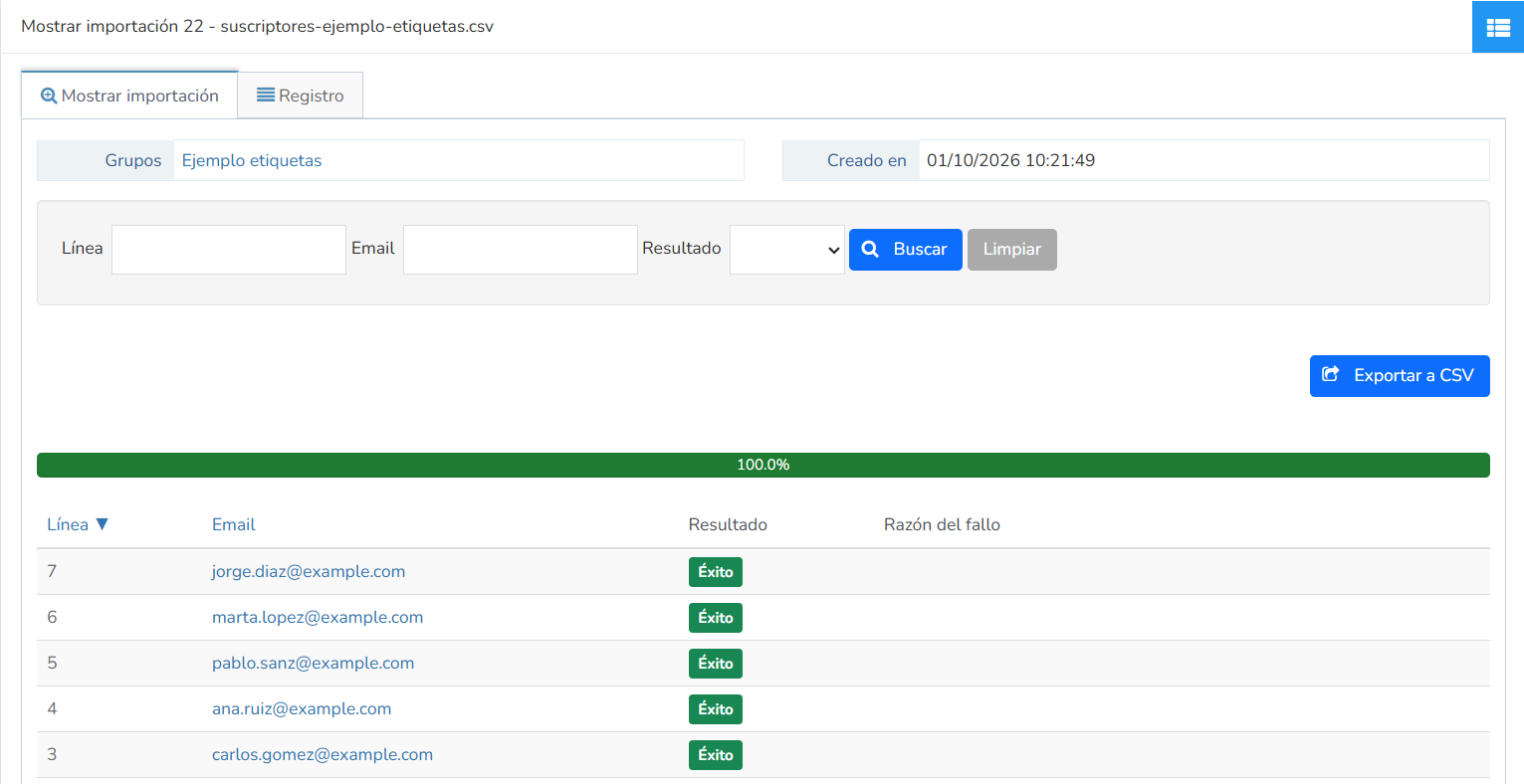Click the Éxito badge for jorge.diaz row

pos(716,572)
